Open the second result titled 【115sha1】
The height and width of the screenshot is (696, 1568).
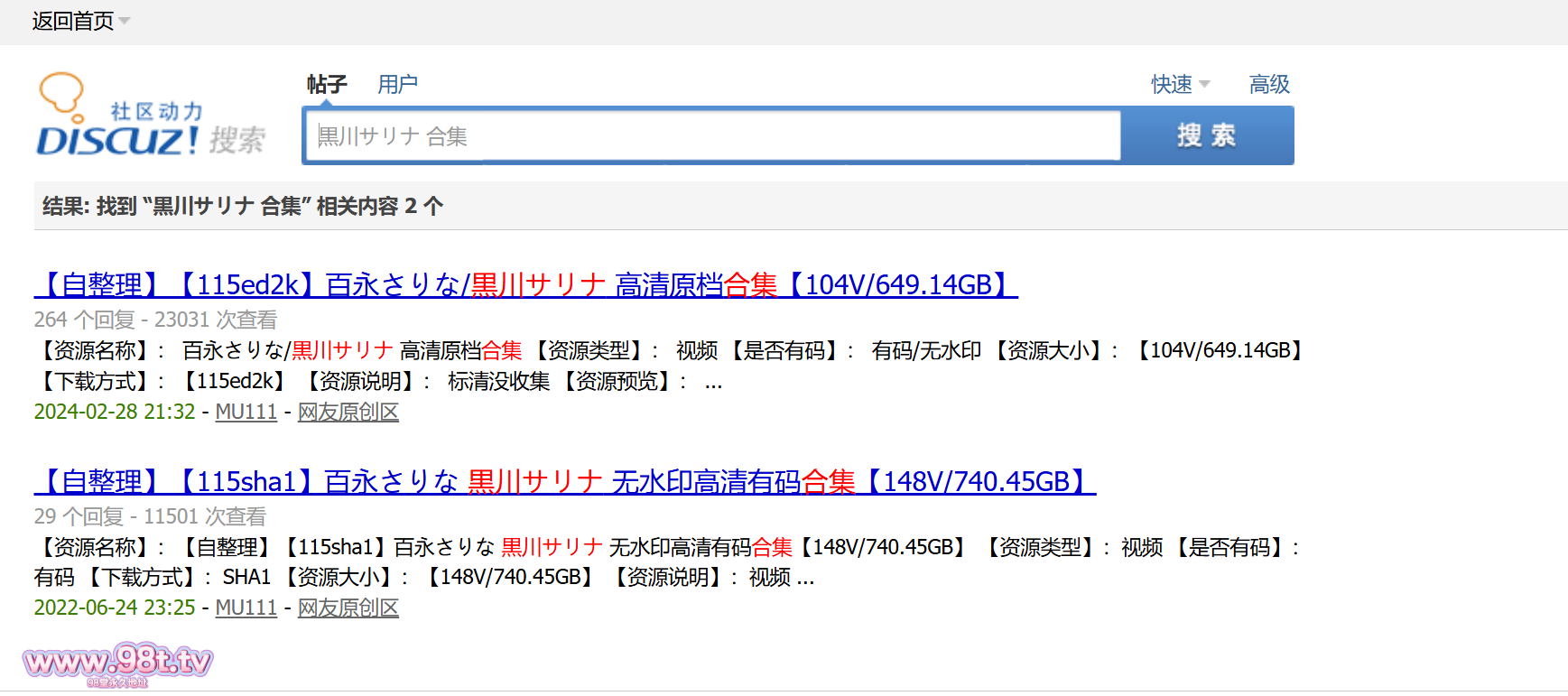[x=564, y=482]
